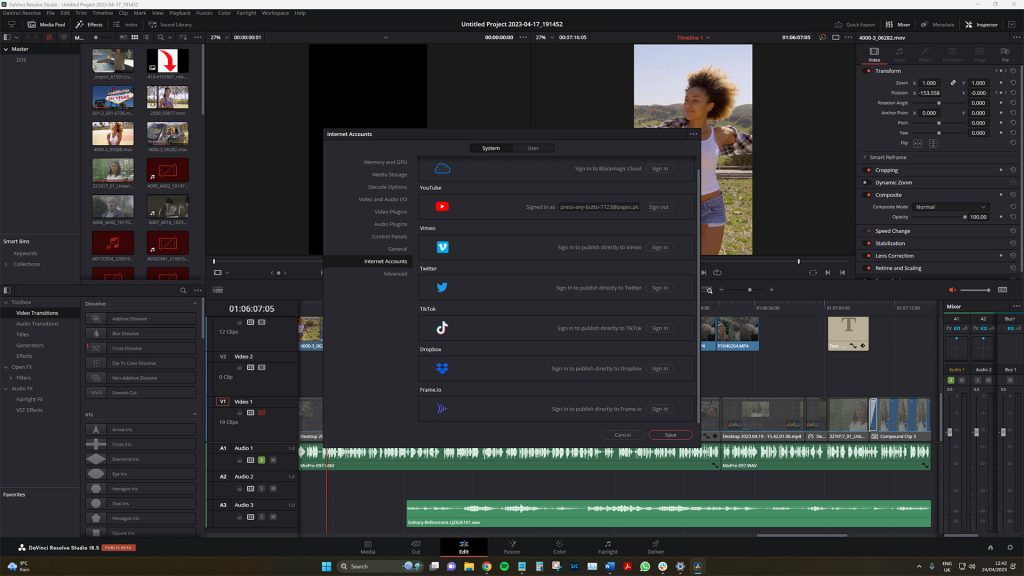The image size is (1024, 576).
Task: Collapse the Toolbox tree
Action: pyautogui.click(x=6, y=302)
